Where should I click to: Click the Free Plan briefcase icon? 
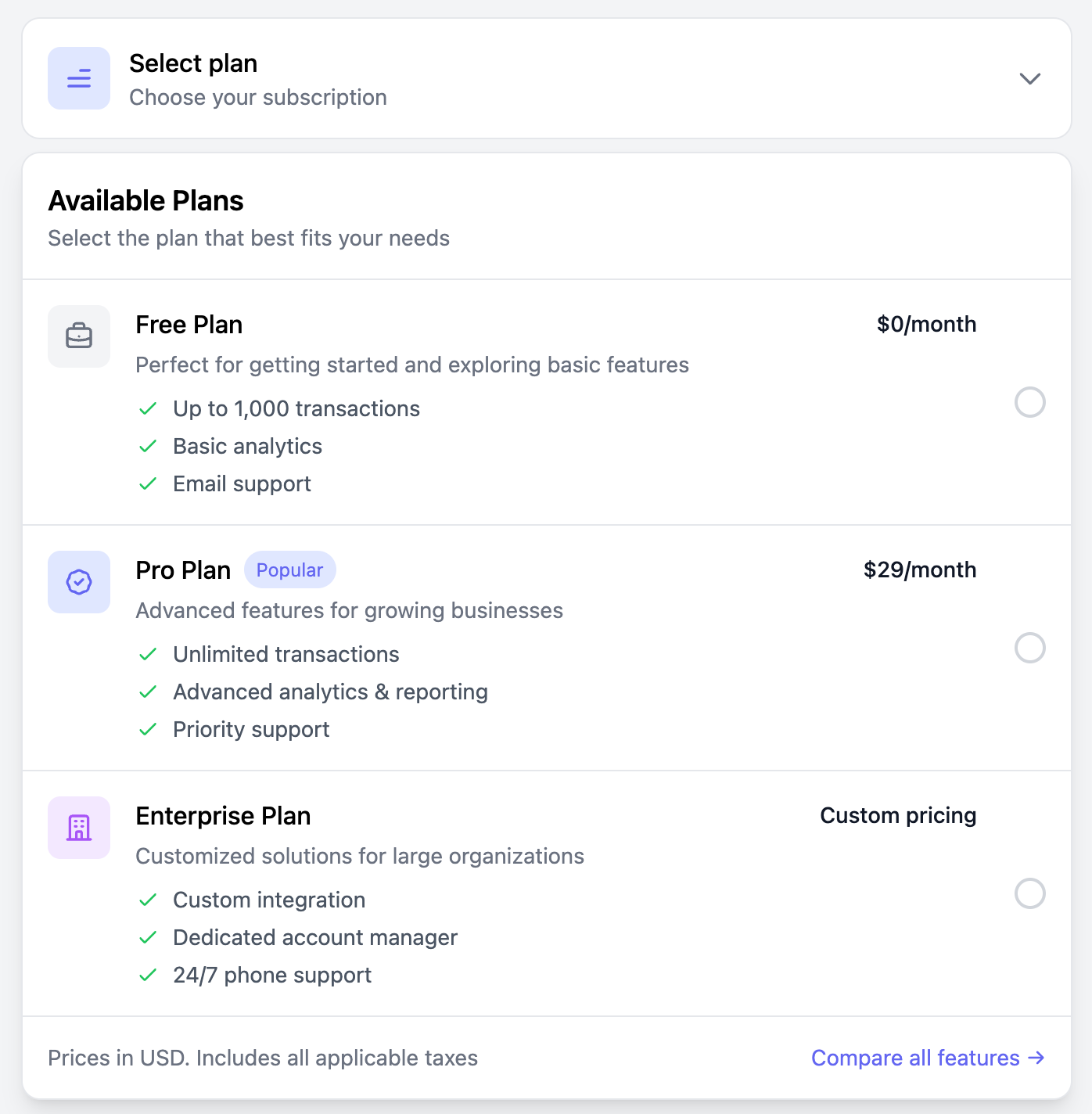(x=79, y=336)
